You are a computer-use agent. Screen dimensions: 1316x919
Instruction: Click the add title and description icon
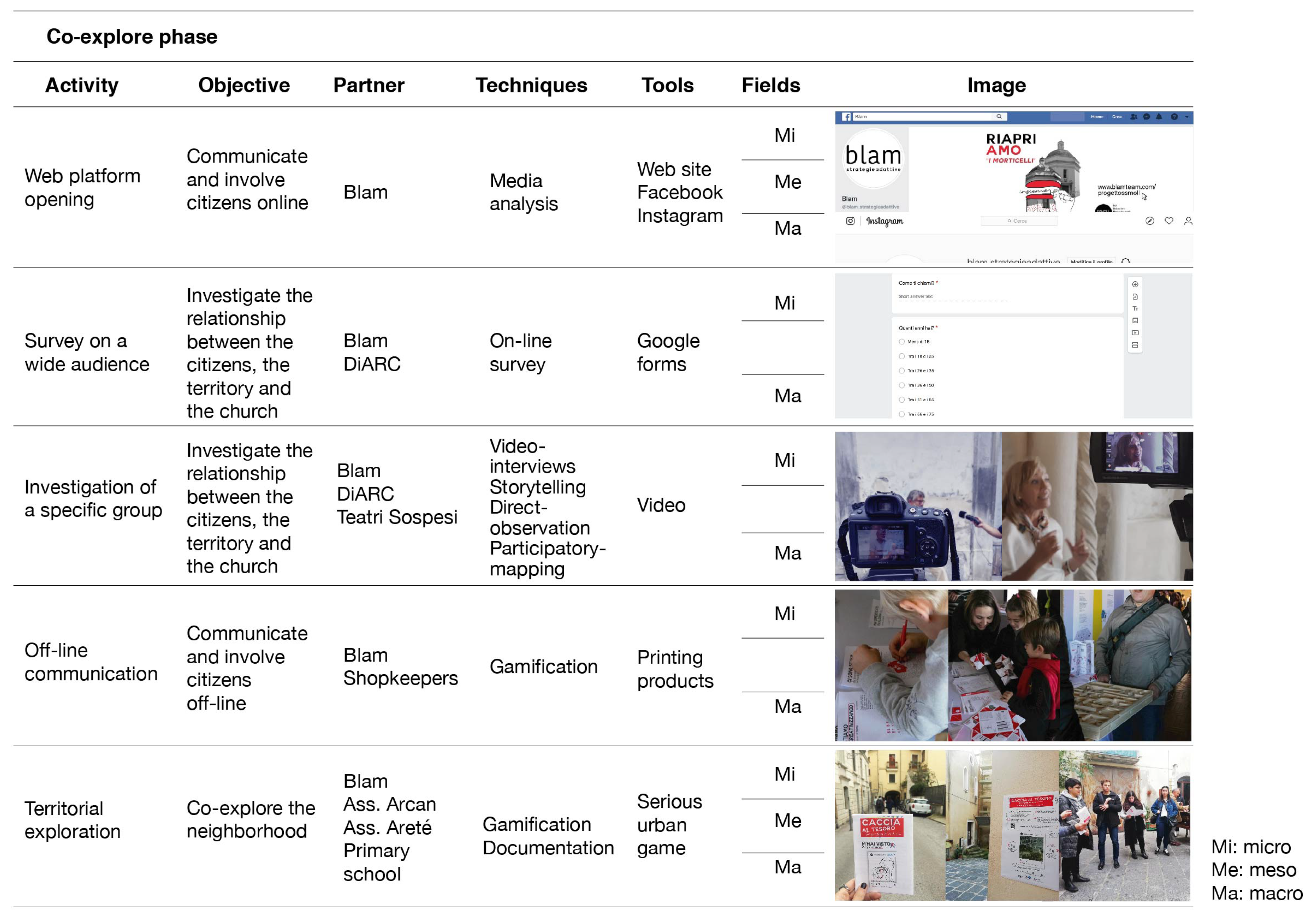click(1135, 309)
